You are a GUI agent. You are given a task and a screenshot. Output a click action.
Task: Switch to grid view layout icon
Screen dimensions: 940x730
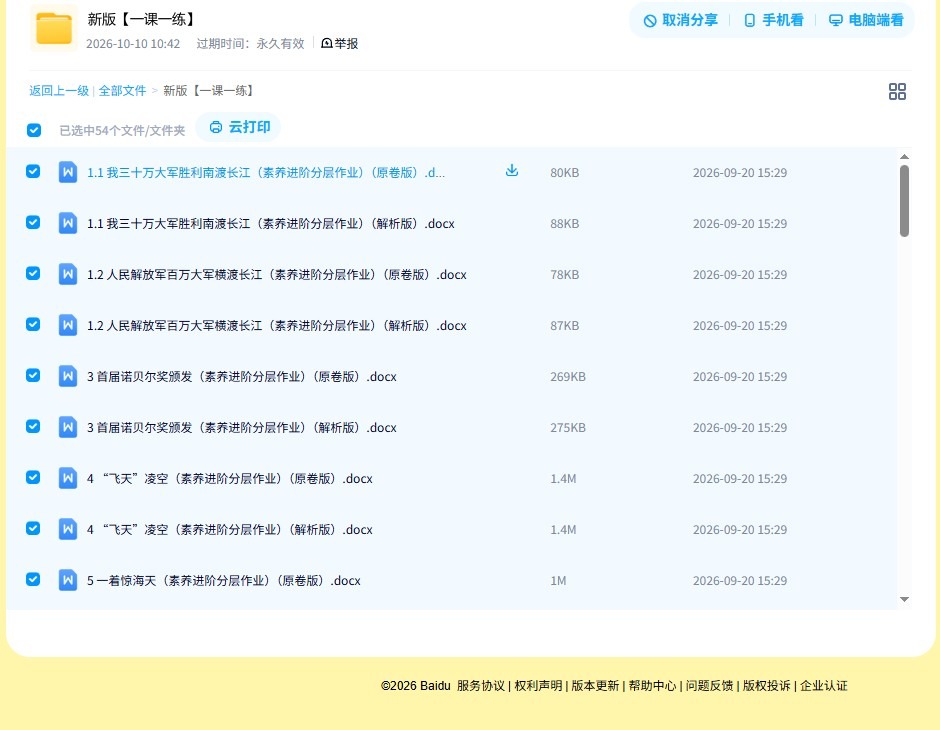coord(897,91)
